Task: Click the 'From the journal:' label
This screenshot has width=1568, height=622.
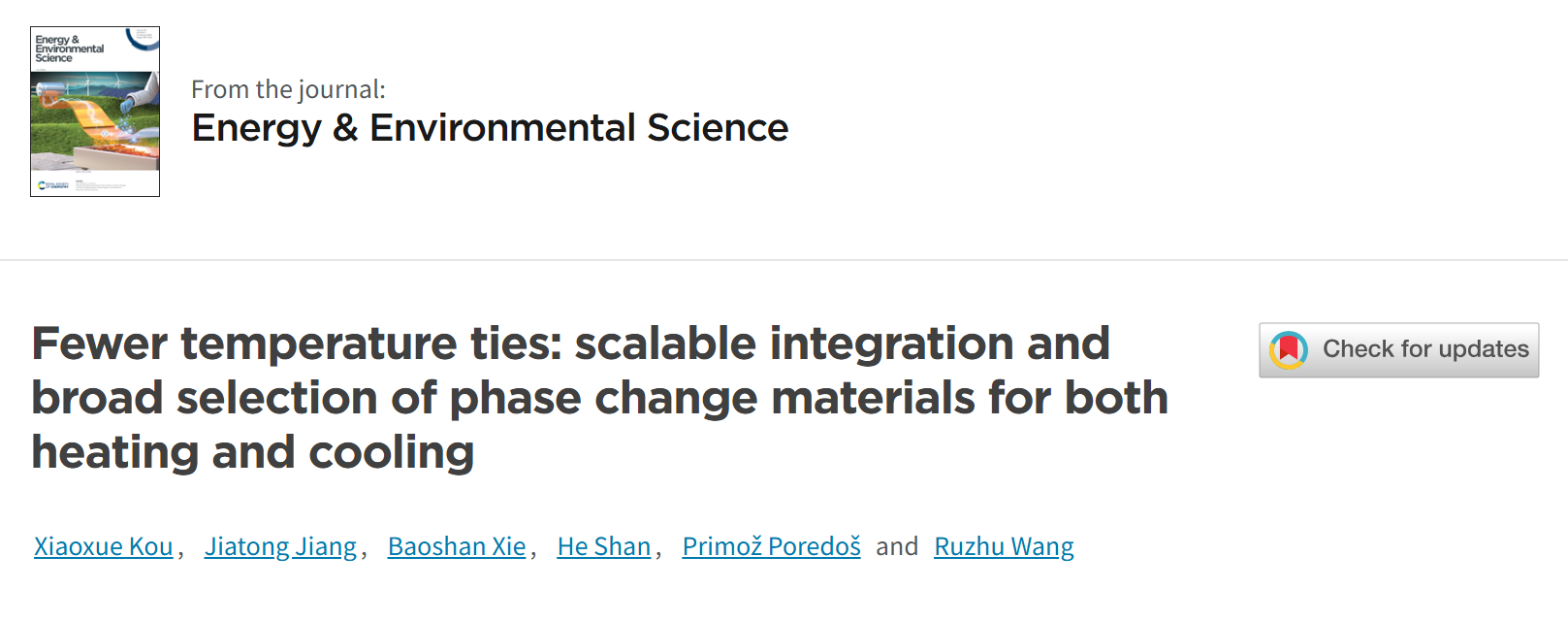Action: click(288, 90)
